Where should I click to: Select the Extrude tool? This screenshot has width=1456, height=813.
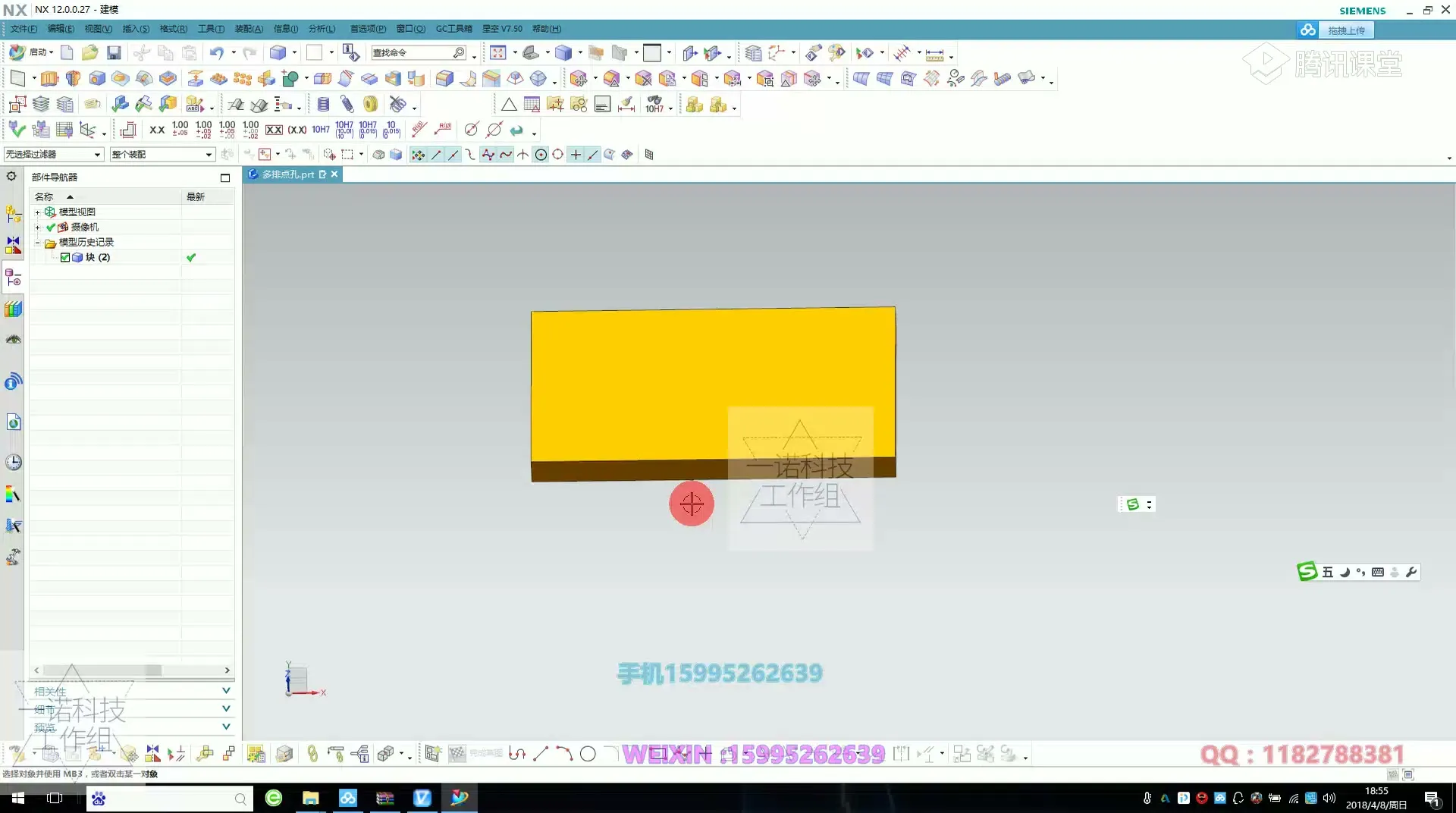coord(49,78)
